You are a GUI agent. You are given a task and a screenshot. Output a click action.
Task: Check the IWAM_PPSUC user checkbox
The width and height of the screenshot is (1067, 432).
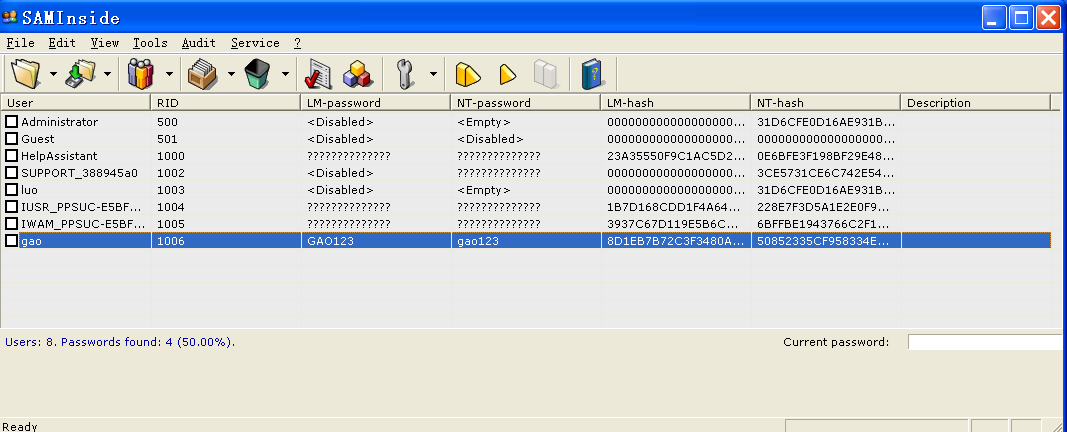[x=12, y=223]
